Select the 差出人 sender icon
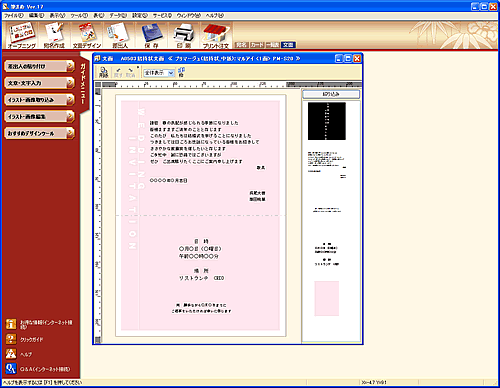The width and height of the screenshot is (500, 388). [x=119, y=35]
